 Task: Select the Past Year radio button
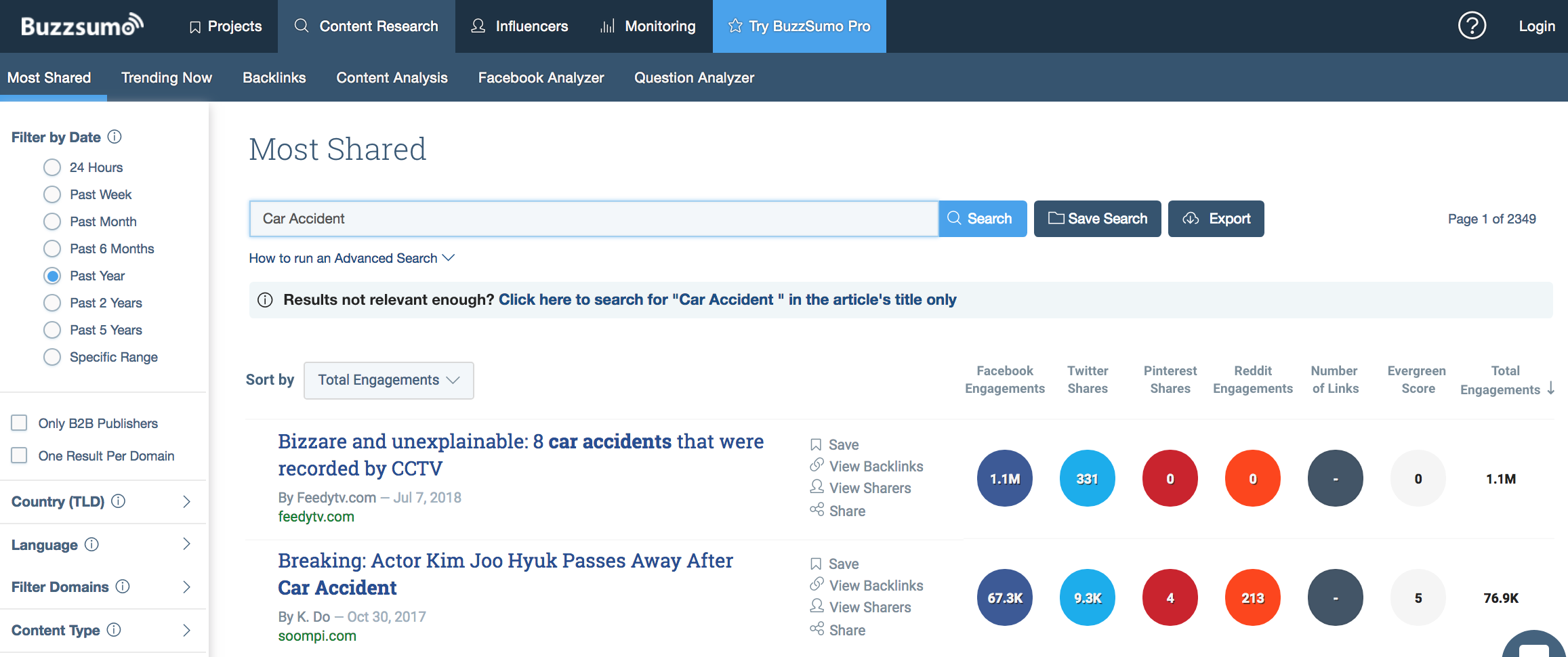pos(52,276)
